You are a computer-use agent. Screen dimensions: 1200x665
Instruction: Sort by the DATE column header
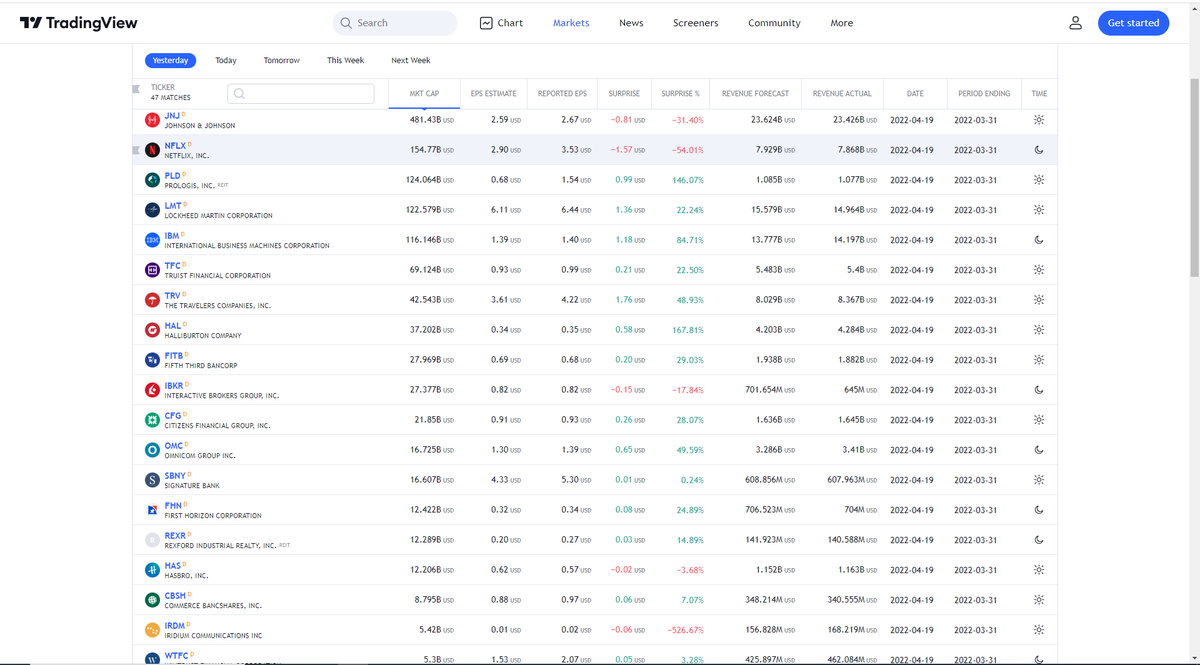[x=915, y=94]
